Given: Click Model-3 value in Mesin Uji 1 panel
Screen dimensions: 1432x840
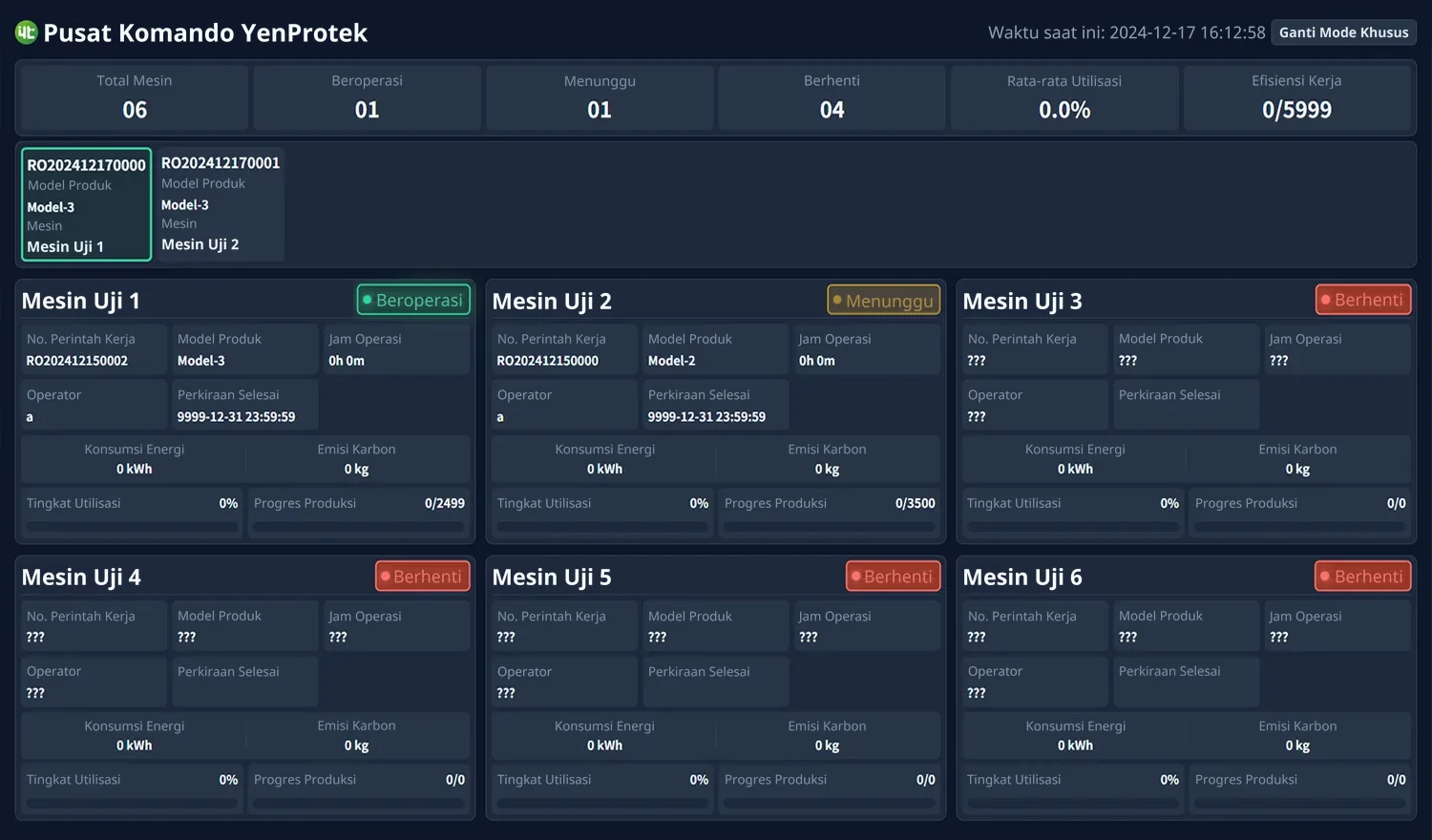Looking at the screenshot, I should point(201,361).
